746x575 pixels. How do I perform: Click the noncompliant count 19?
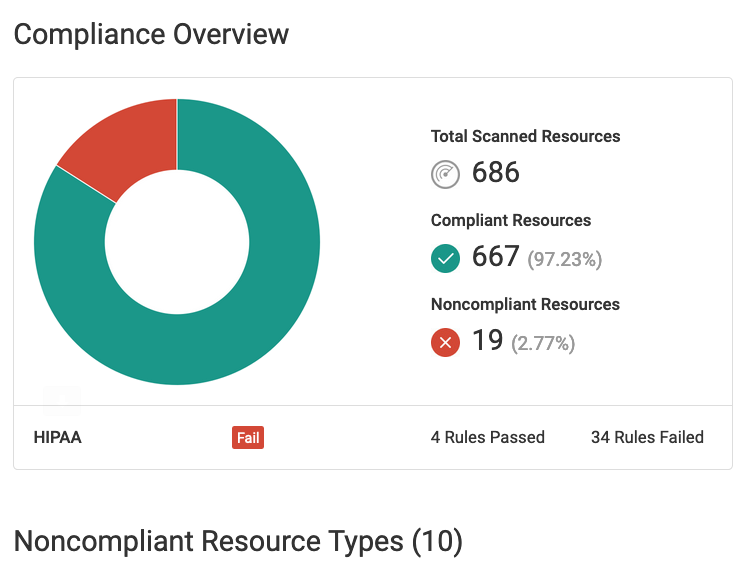(x=488, y=340)
